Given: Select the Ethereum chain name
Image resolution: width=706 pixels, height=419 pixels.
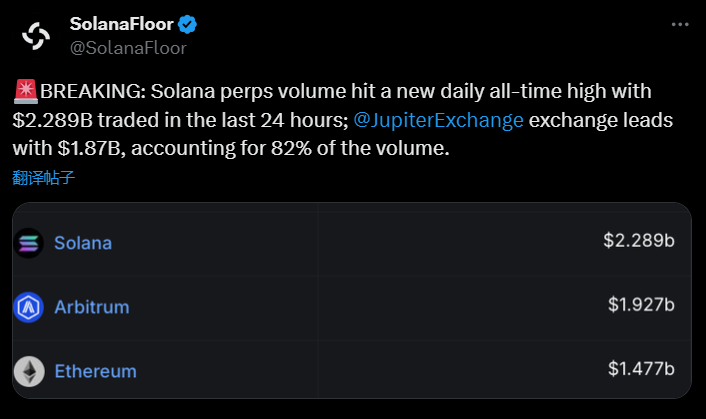Looking at the screenshot, I should coord(95,371).
